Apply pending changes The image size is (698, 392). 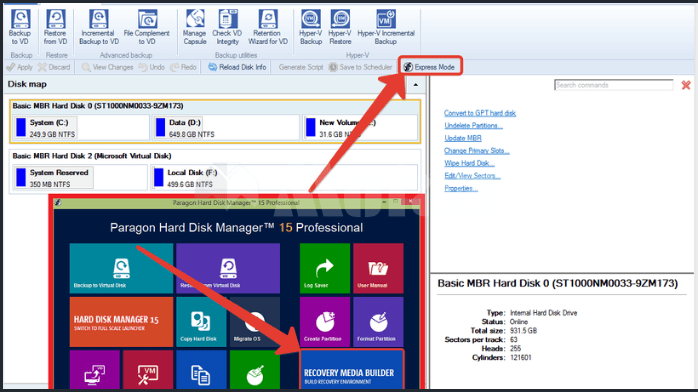20,67
